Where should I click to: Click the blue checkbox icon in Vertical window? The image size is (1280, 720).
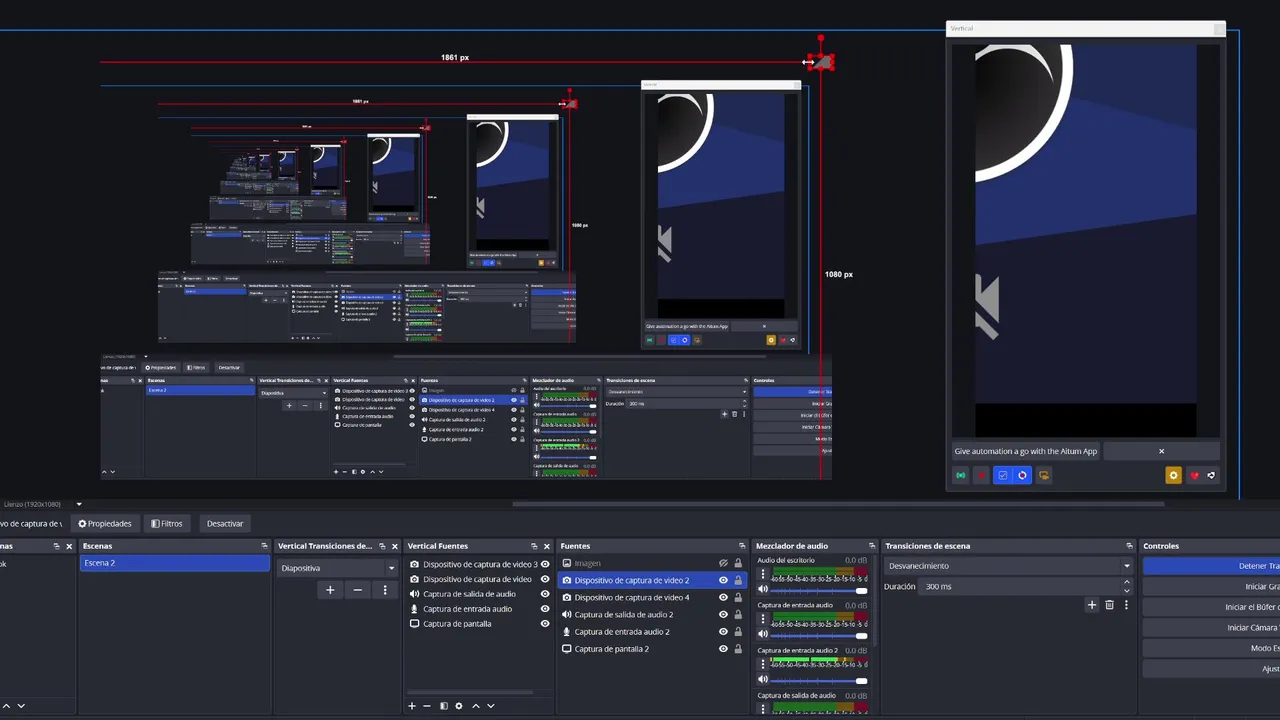coord(1003,475)
